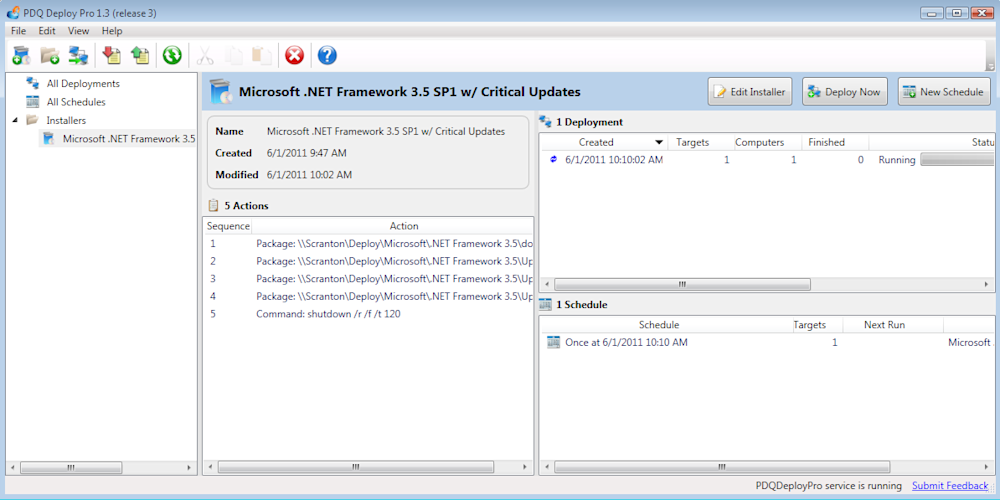Viewport: 1000px width, 500px height.
Task: Click the Edit Installer button
Action: pyautogui.click(x=750, y=92)
